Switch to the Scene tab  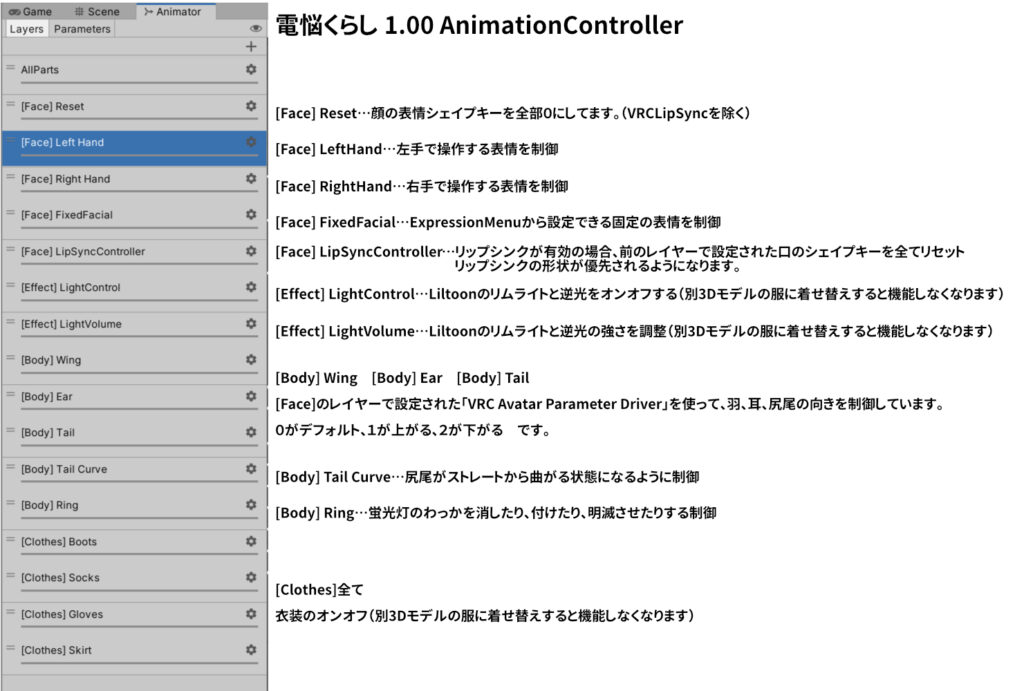pos(97,11)
